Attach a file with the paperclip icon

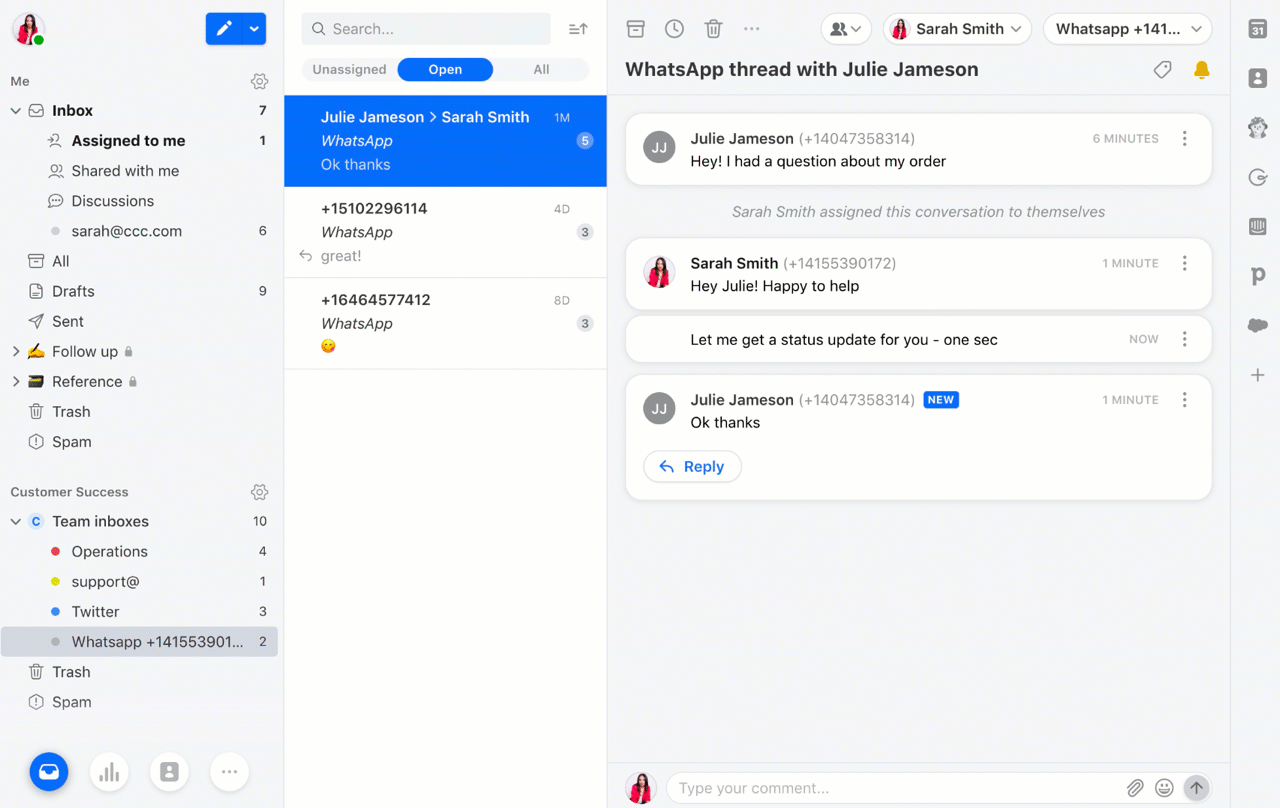(x=1135, y=788)
